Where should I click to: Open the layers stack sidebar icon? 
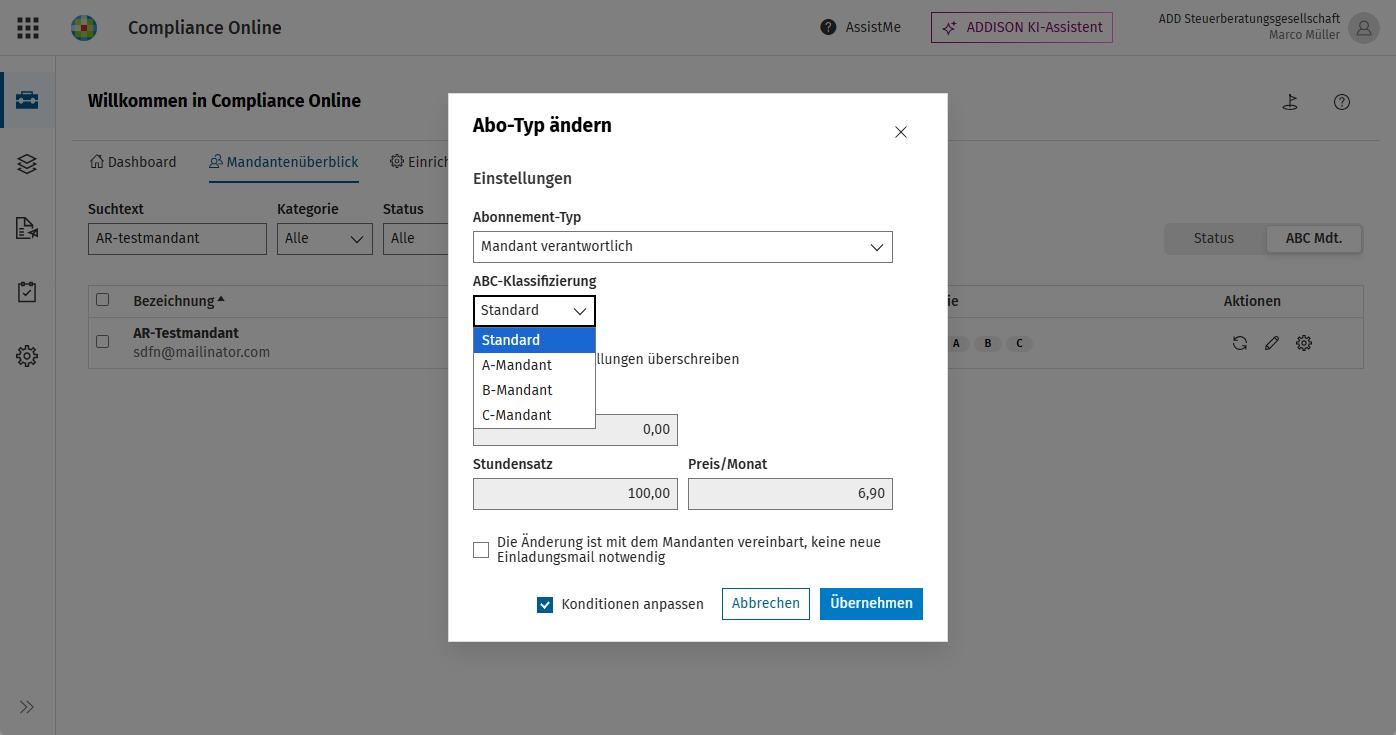point(27,164)
